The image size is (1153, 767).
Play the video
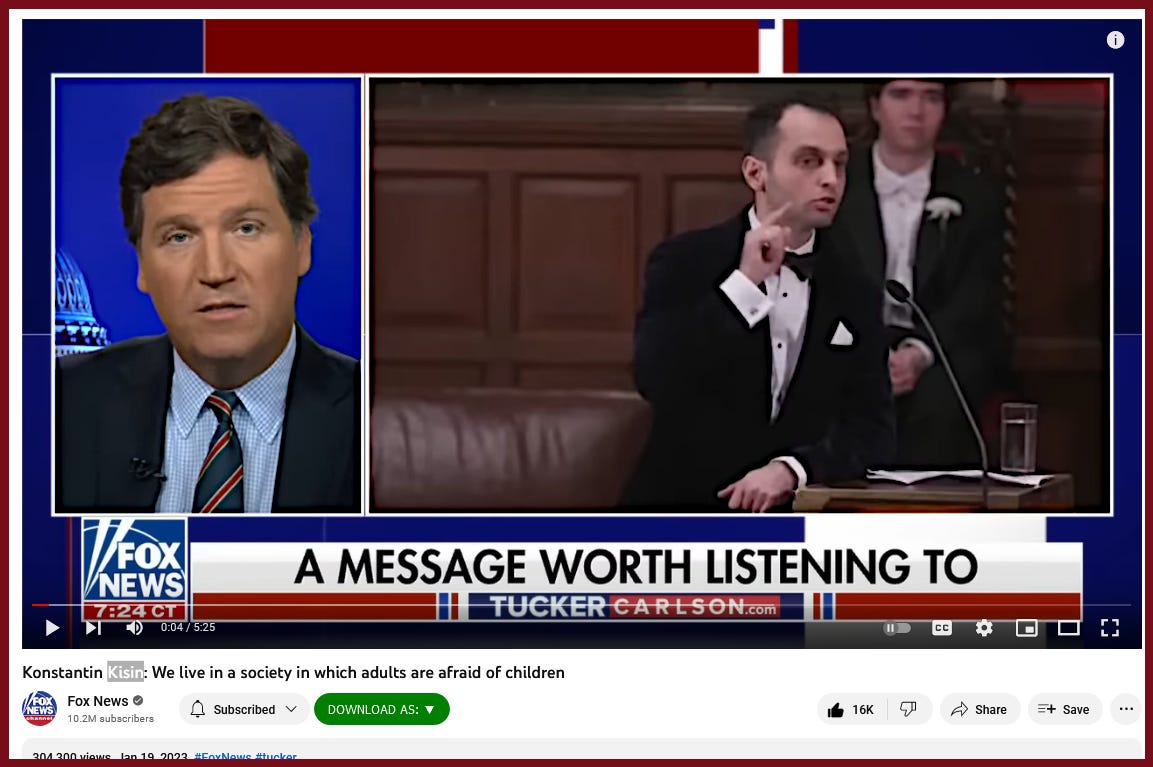pos(52,627)
